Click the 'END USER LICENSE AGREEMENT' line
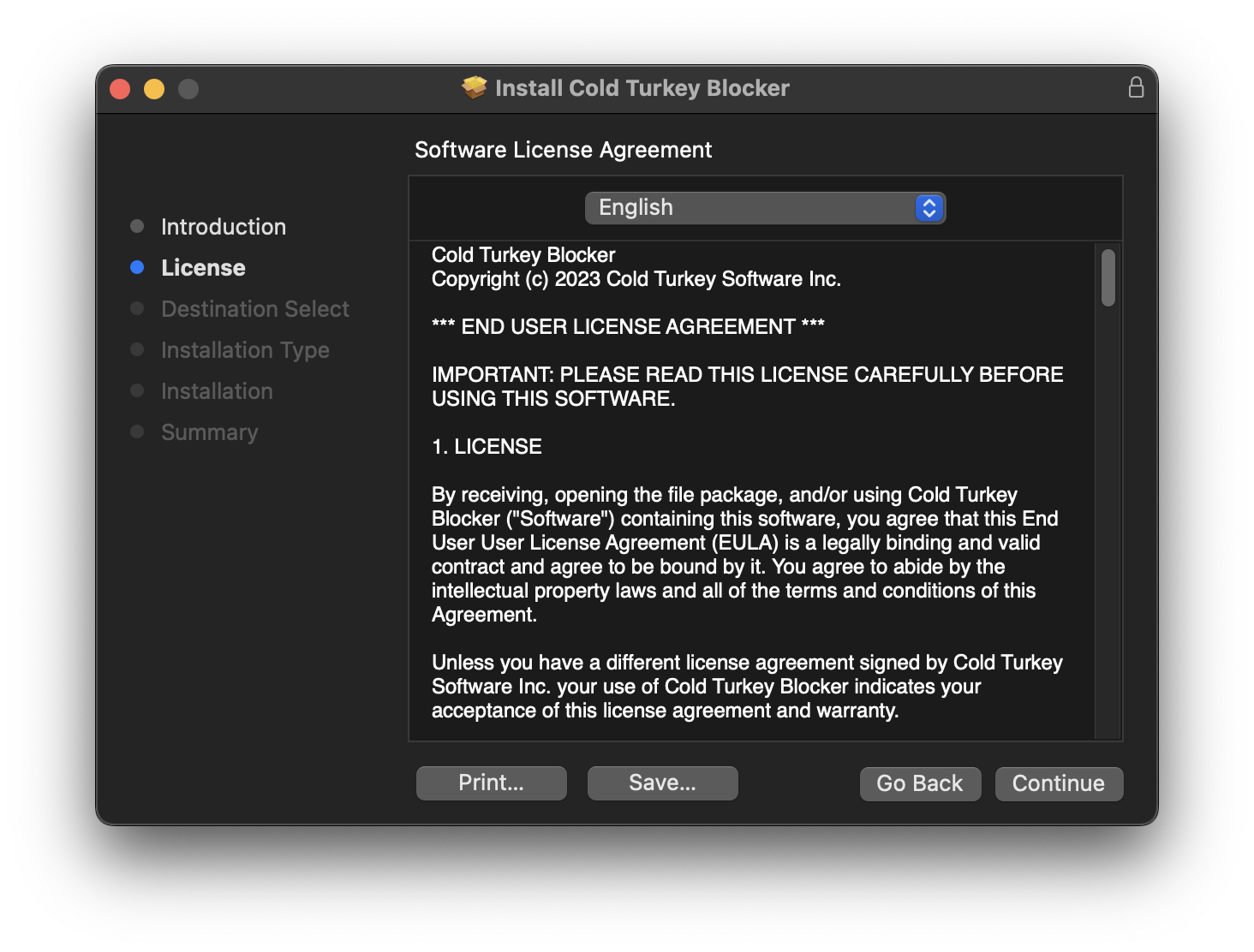Image resolution: width=1254 pixels, height=952 pixels. pos(628,327)
